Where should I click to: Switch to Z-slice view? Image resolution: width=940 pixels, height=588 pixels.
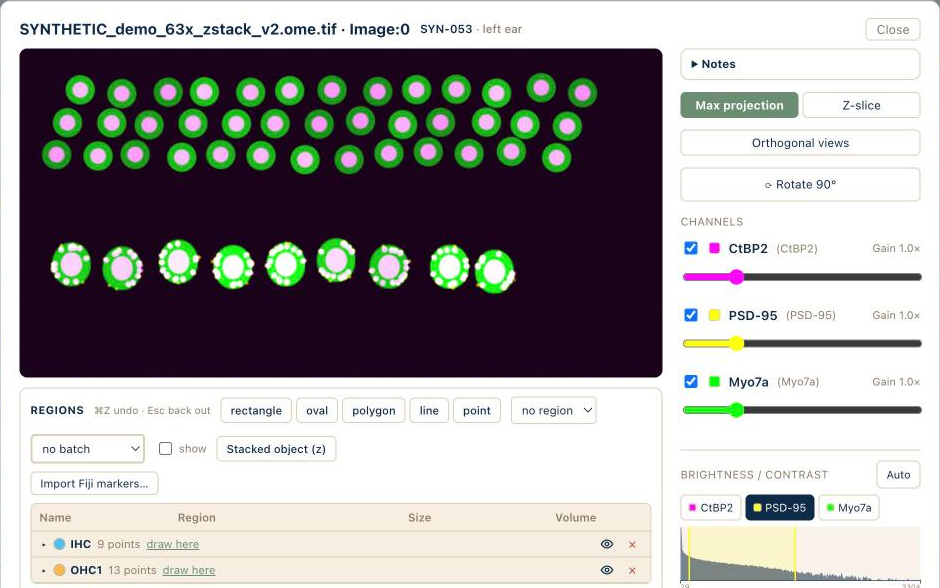click(861, 105)
